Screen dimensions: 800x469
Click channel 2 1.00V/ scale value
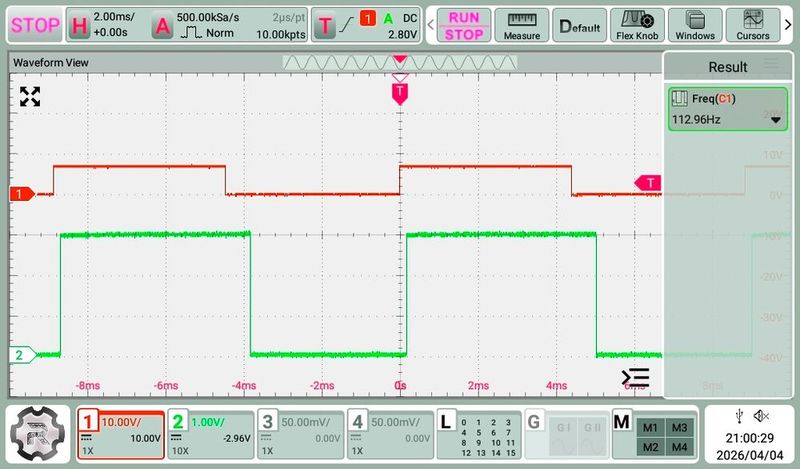point(208,422)
